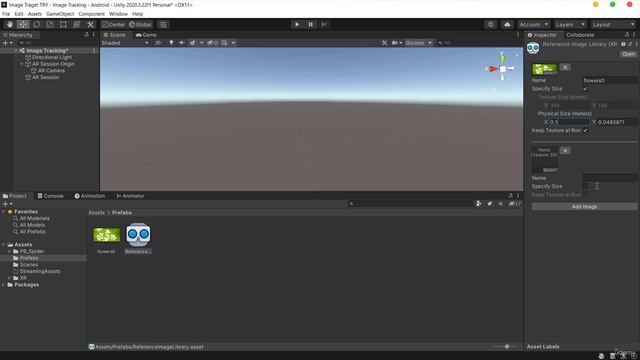Open the Layers dropdown
The image size is (640, 360).
tap(570, 24)
